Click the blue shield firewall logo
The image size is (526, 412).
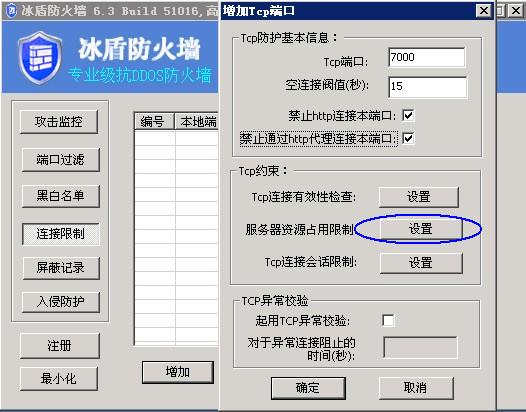point(40,58)
